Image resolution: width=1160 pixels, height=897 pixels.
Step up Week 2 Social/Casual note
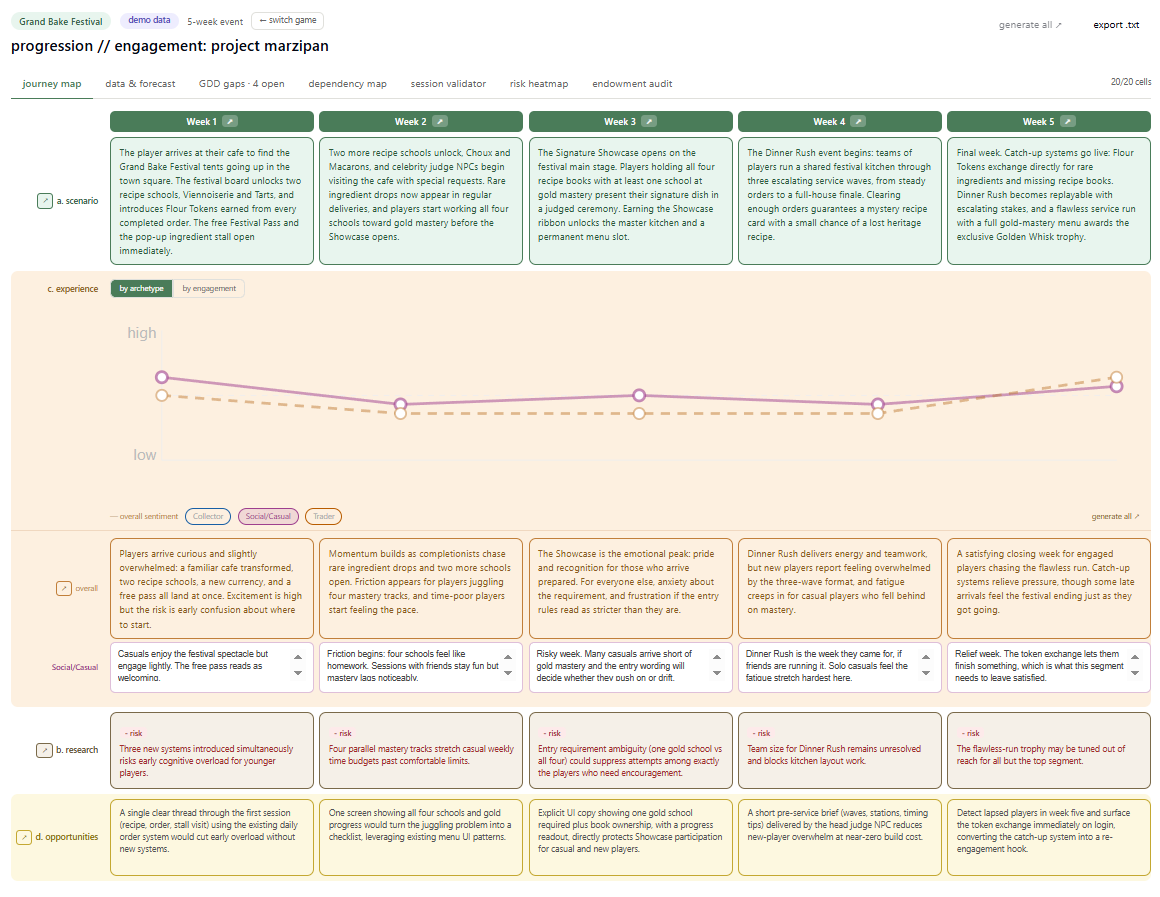(508, 657)
